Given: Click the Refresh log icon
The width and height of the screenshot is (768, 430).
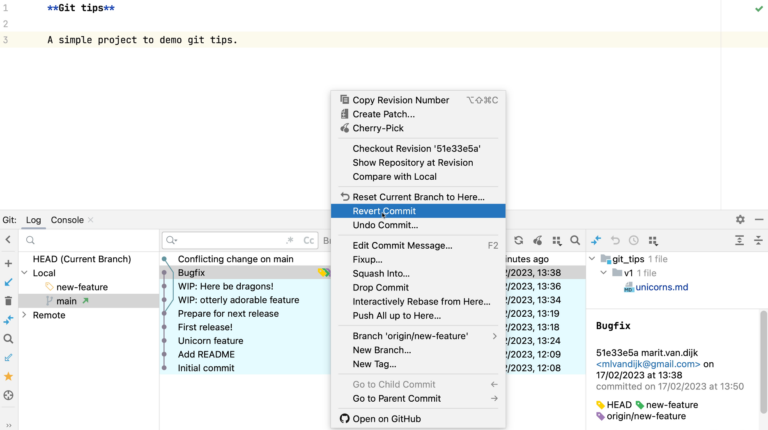Looking at the screenshot, I should tap(519, 240).
